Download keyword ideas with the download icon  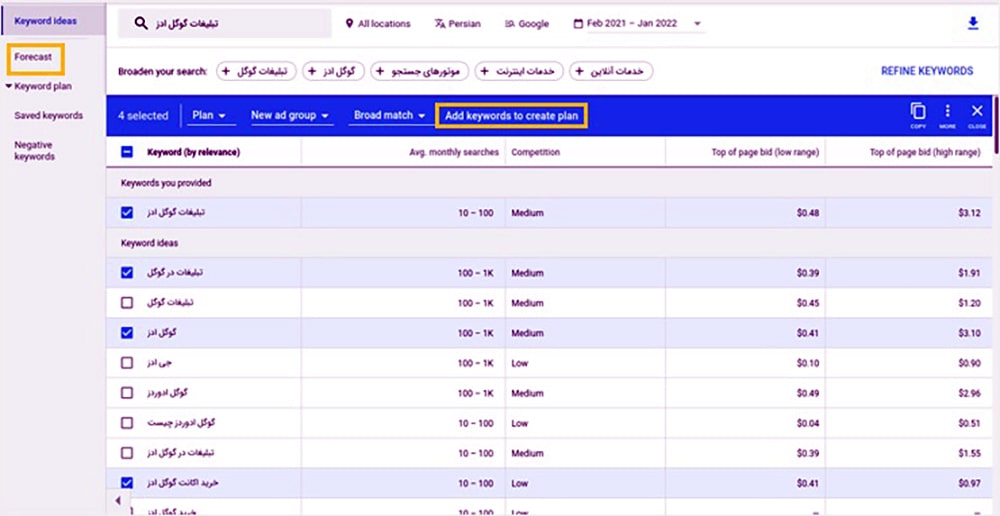[x=973, y=23]
